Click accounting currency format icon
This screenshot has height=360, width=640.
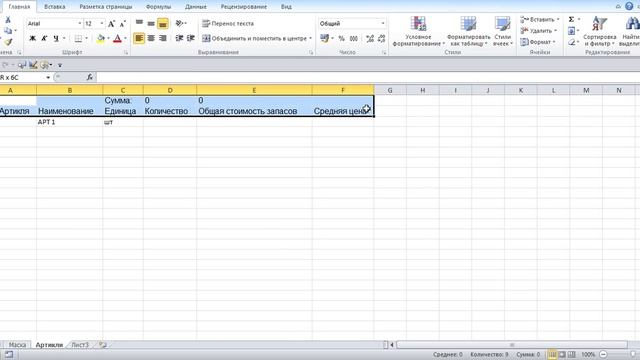(x=325, y=38)
